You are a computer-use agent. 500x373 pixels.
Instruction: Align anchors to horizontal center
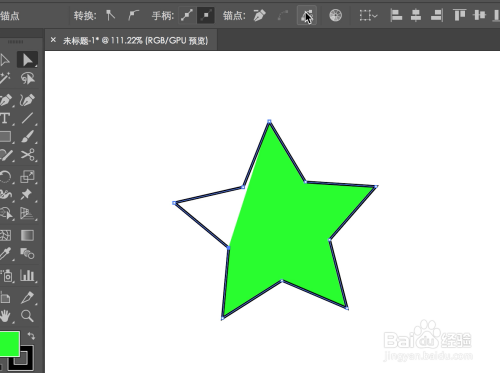416,15
